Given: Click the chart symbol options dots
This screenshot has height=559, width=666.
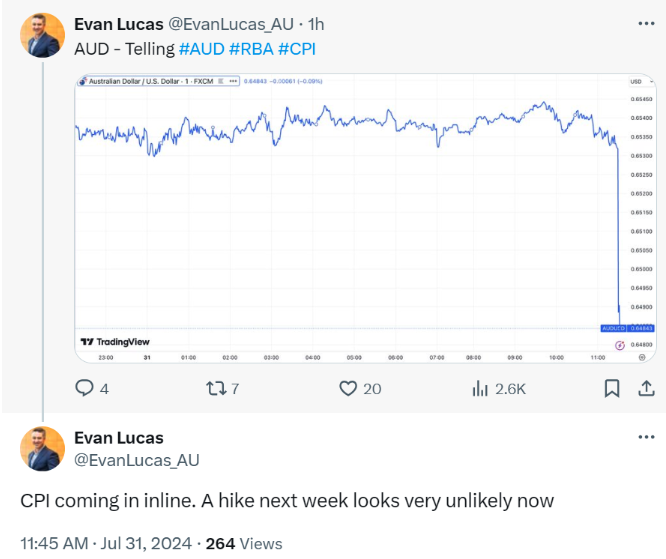Looking at the screenshot, I should tap(233, 81).
